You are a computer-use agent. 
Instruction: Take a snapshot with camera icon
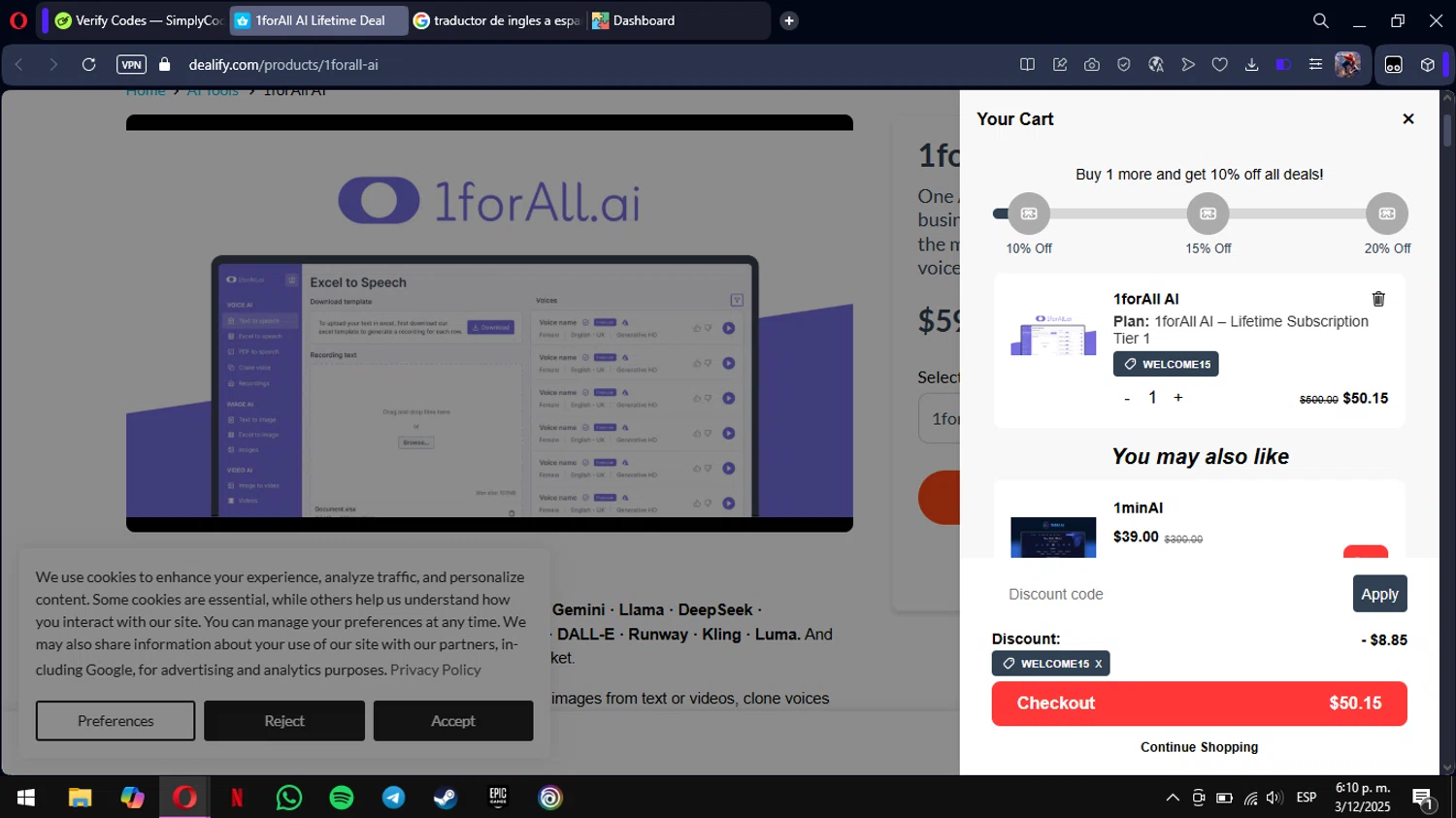click(x=1092, y=64)
